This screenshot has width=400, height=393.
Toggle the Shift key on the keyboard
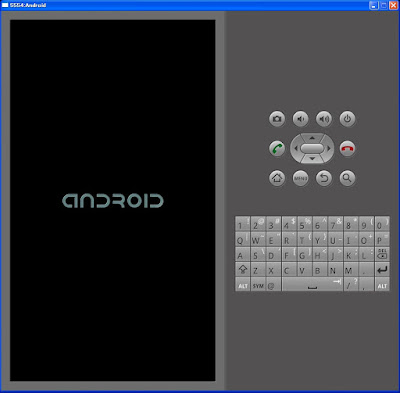point(243,269)
